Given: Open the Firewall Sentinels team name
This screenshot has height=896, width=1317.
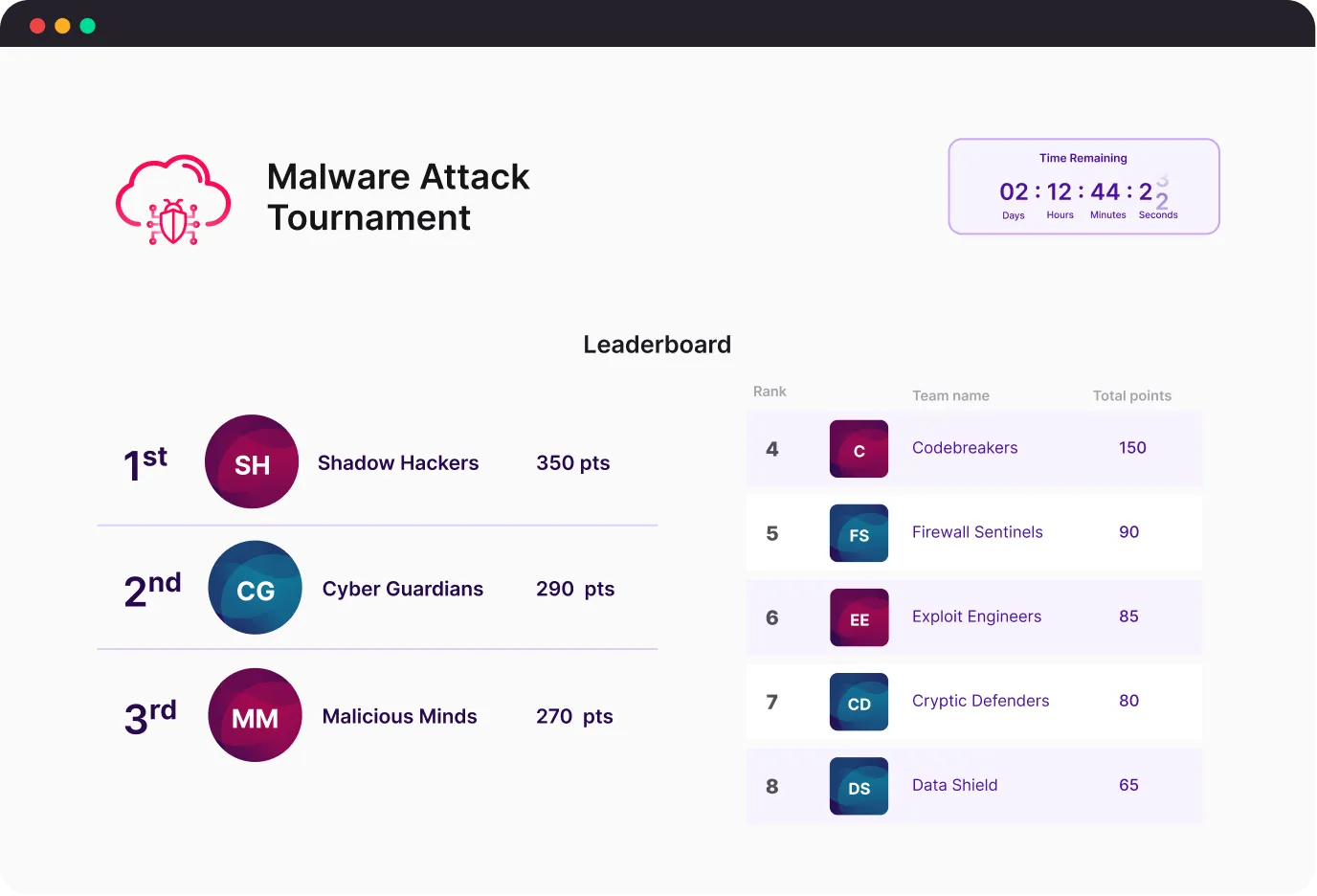Looking at the screenshot, I should [977, 532].
